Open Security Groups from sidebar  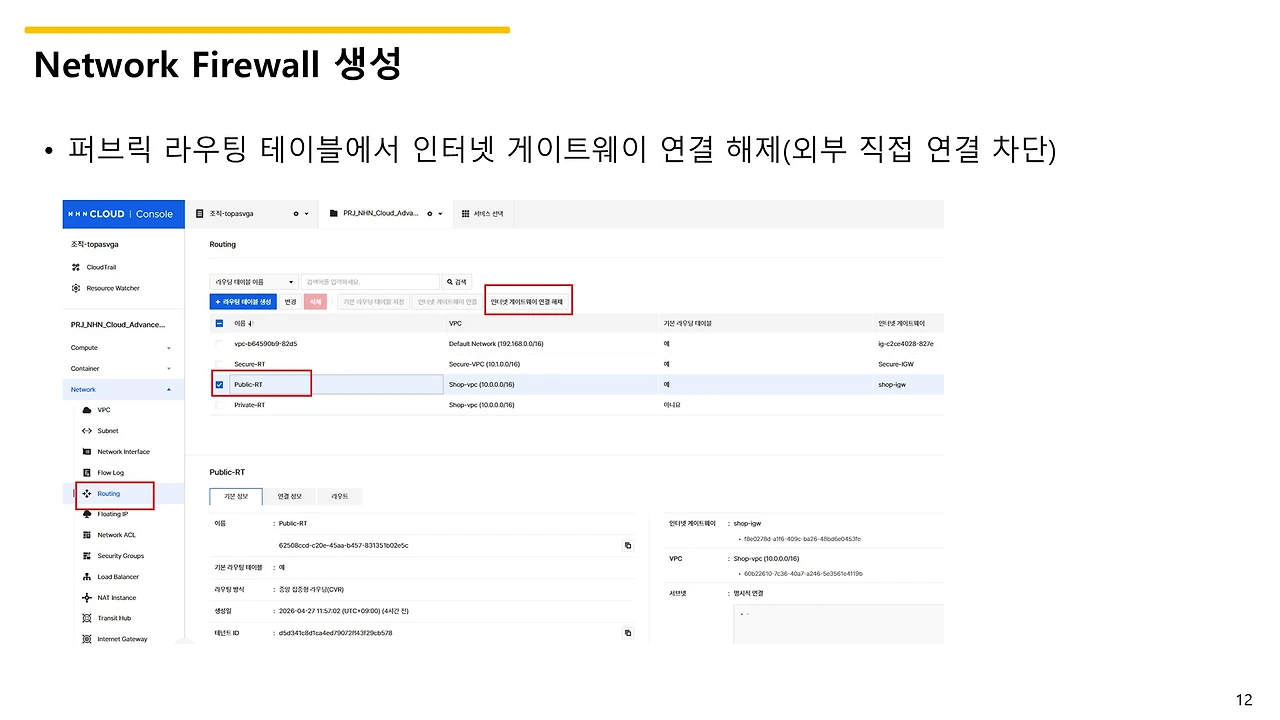(116, 555)
